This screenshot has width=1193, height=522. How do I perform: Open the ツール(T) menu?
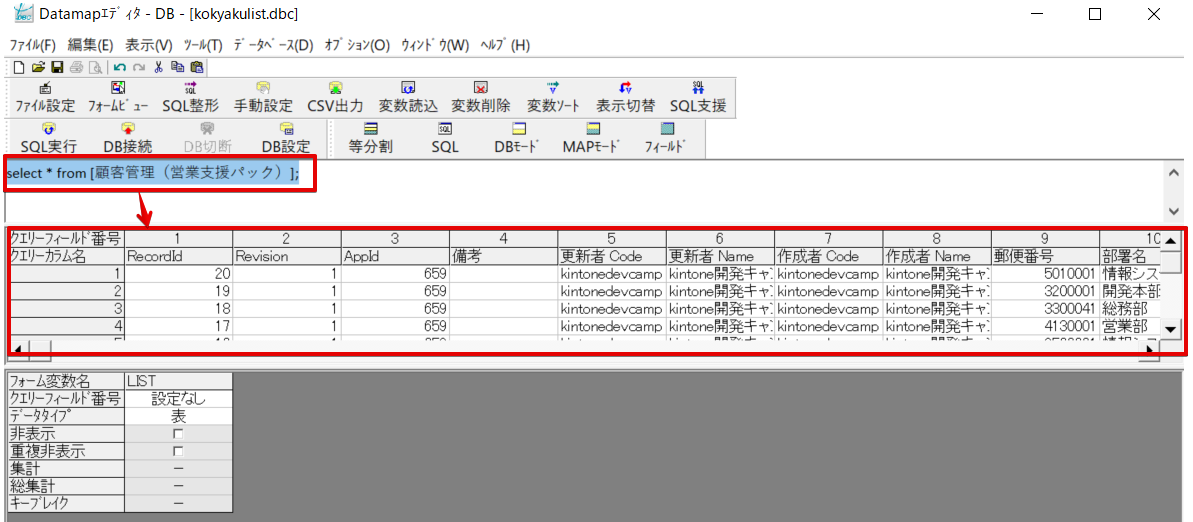point(203,45)
